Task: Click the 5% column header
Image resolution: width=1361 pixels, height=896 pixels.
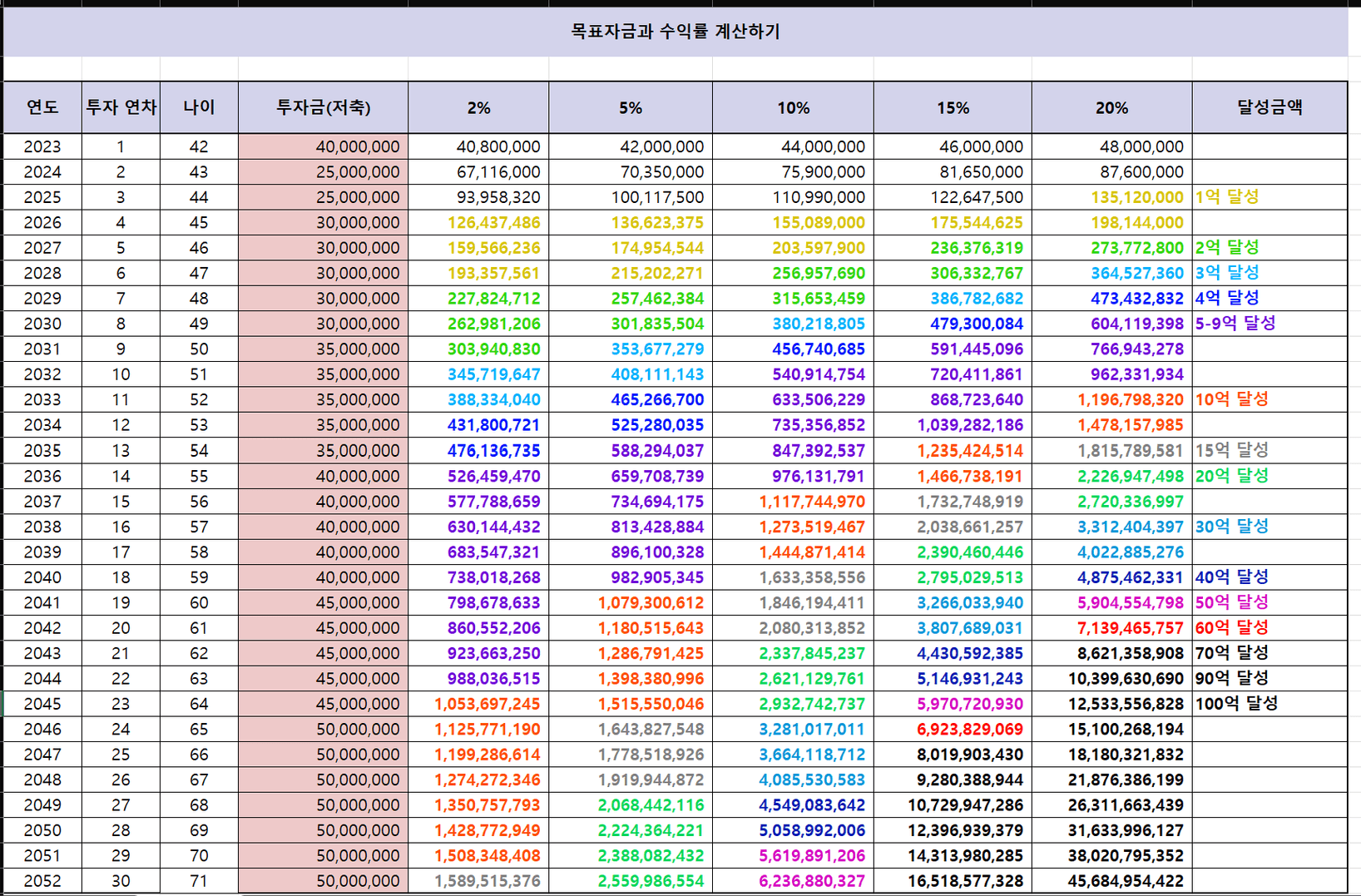Action: click(631, 107)
